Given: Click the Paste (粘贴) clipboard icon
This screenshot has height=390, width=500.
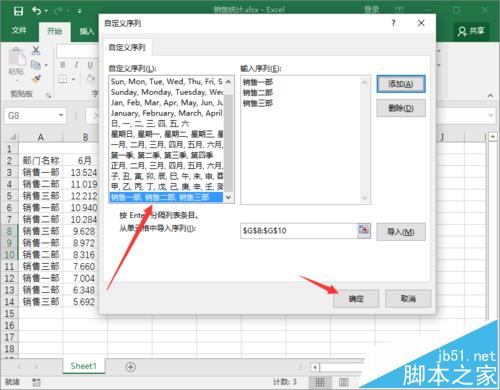Looking at the screenshot, I should (x=17, y=56).
